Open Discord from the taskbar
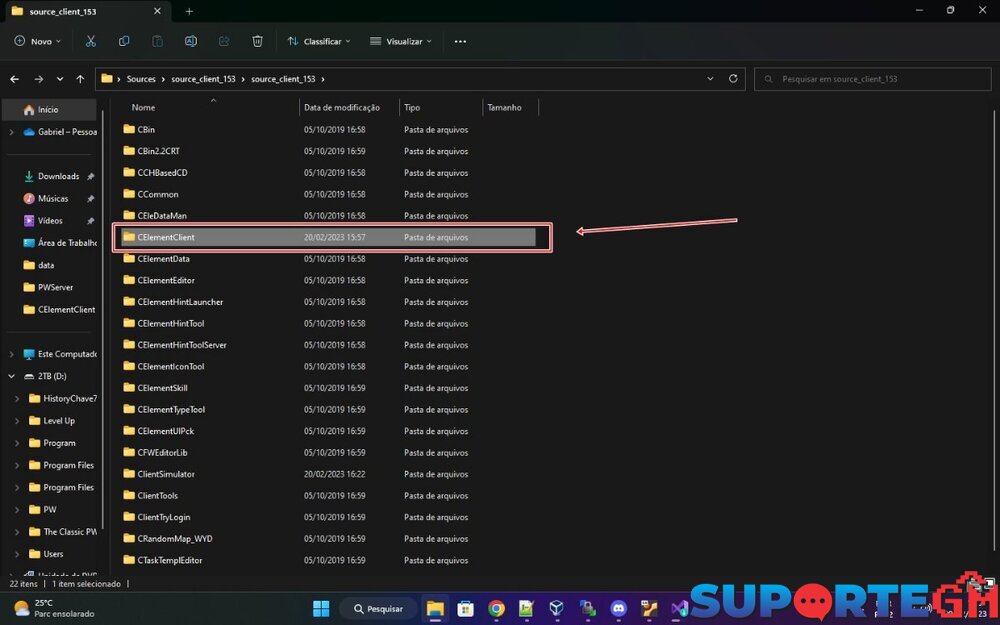This screenshot has height=625, width=1000. coord(618,608)
